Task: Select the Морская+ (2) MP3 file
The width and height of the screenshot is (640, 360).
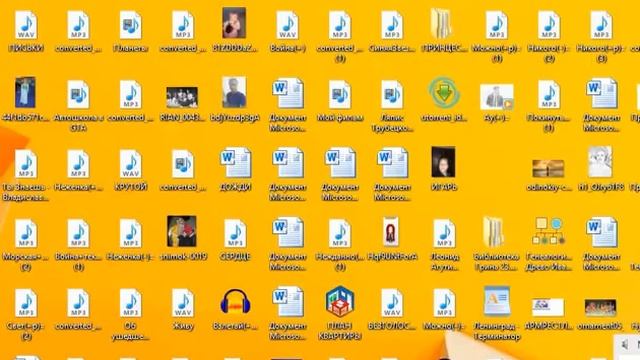Action: click(26, 233)
